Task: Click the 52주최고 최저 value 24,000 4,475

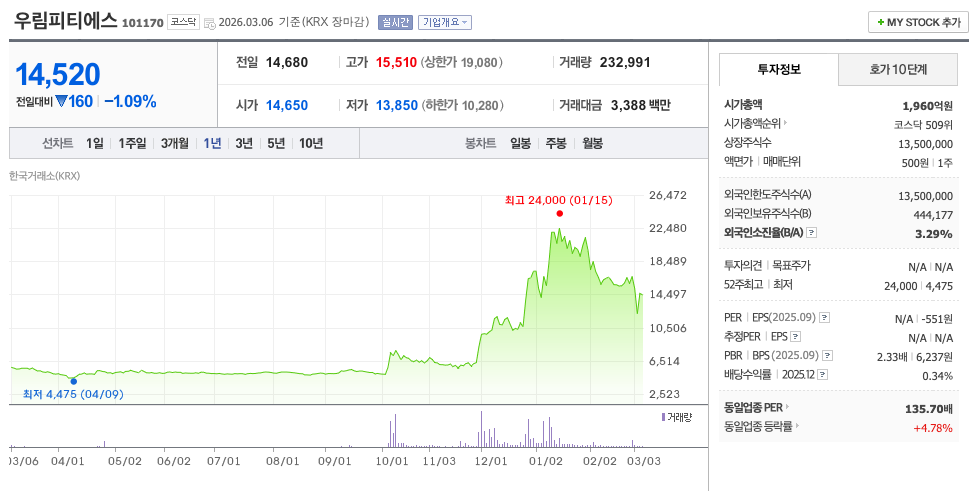Action: (x=919, y=286)
